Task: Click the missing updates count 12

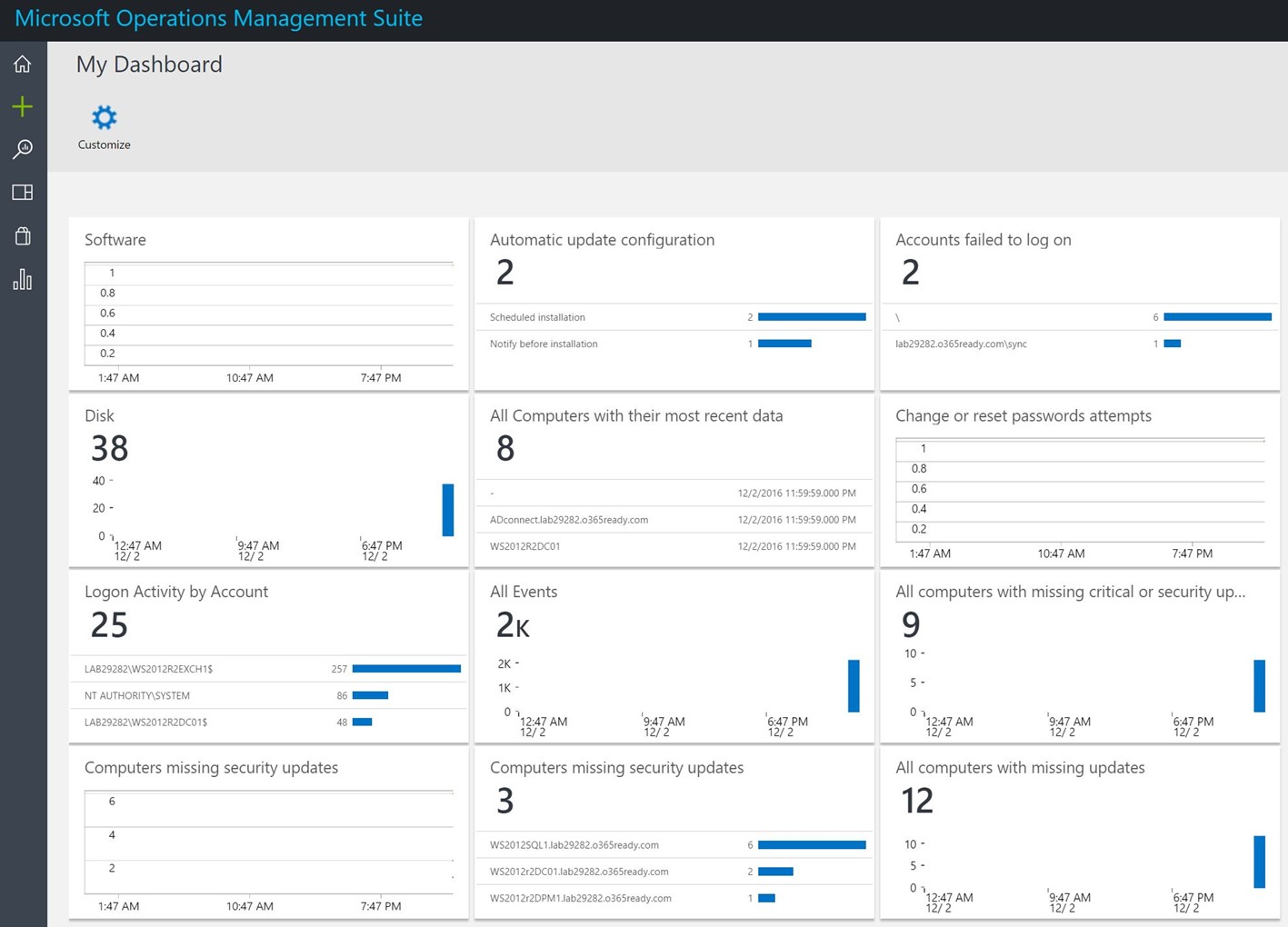Action: point(917,801)
